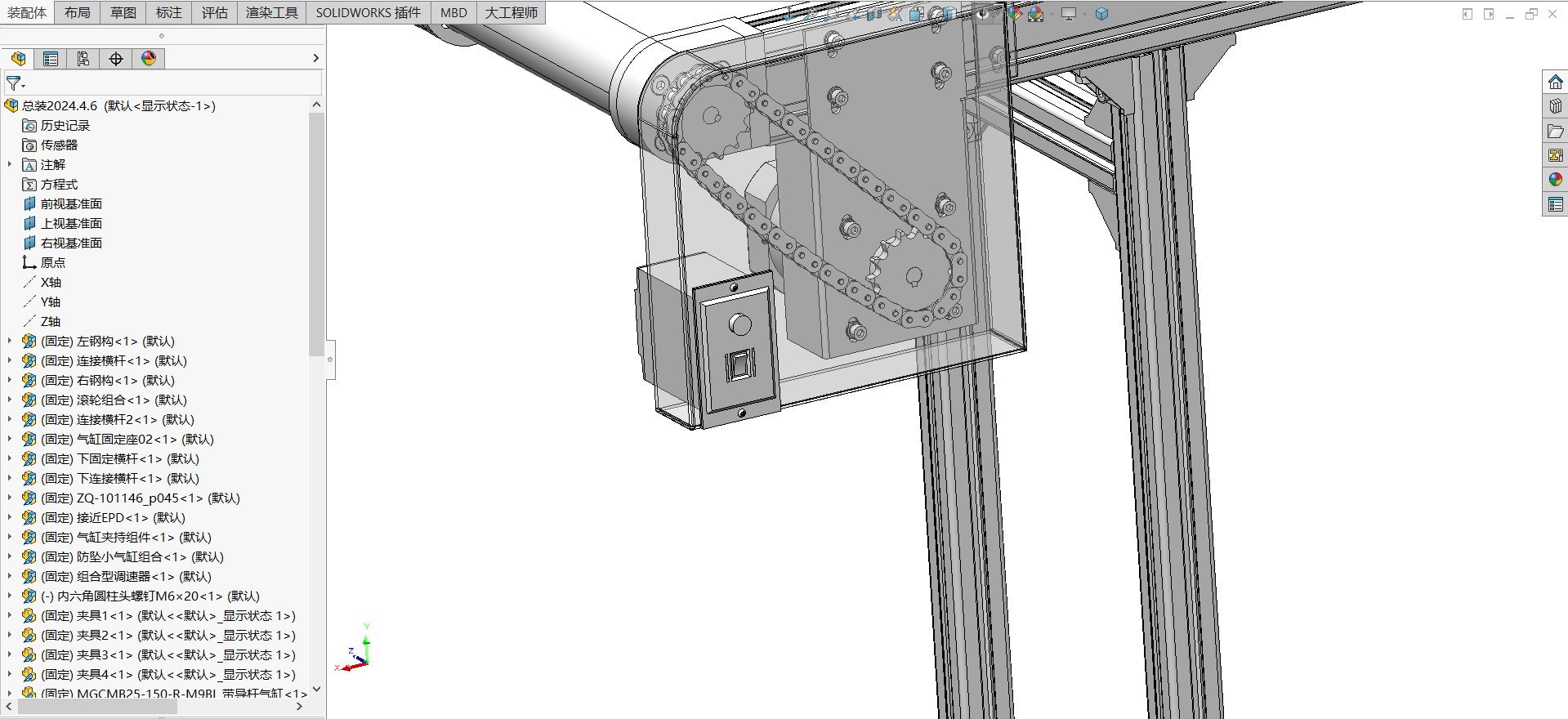Viewport: 1568px width, 719px height.
Task: Select the 防坠小气缸组合<1> component
Action: (123, 556)
